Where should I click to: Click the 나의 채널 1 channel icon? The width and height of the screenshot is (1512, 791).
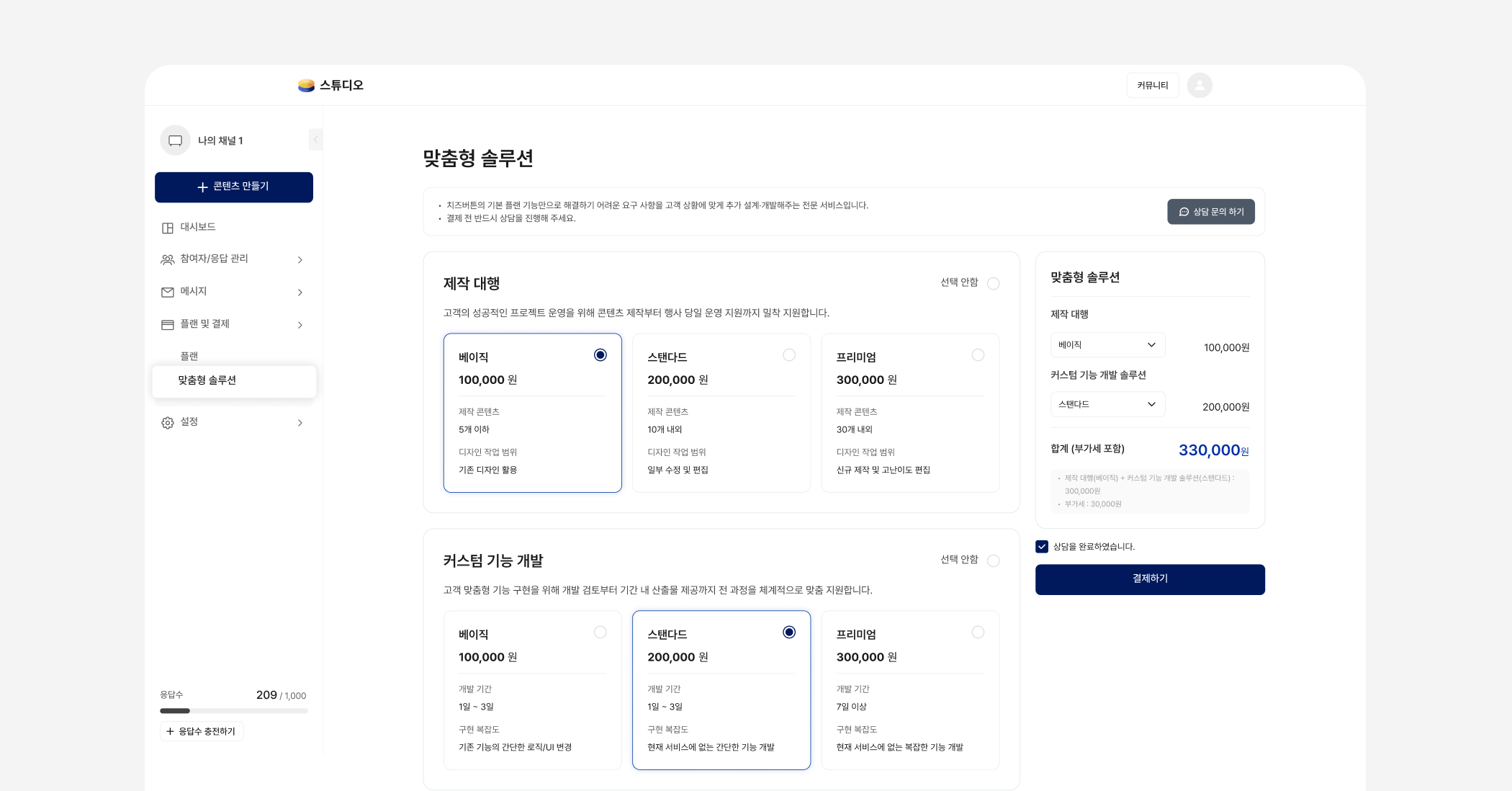(x=175, y=140)
